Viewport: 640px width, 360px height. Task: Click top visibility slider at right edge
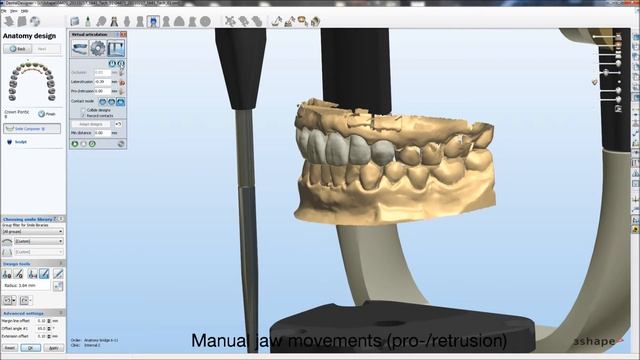(608, 37)
